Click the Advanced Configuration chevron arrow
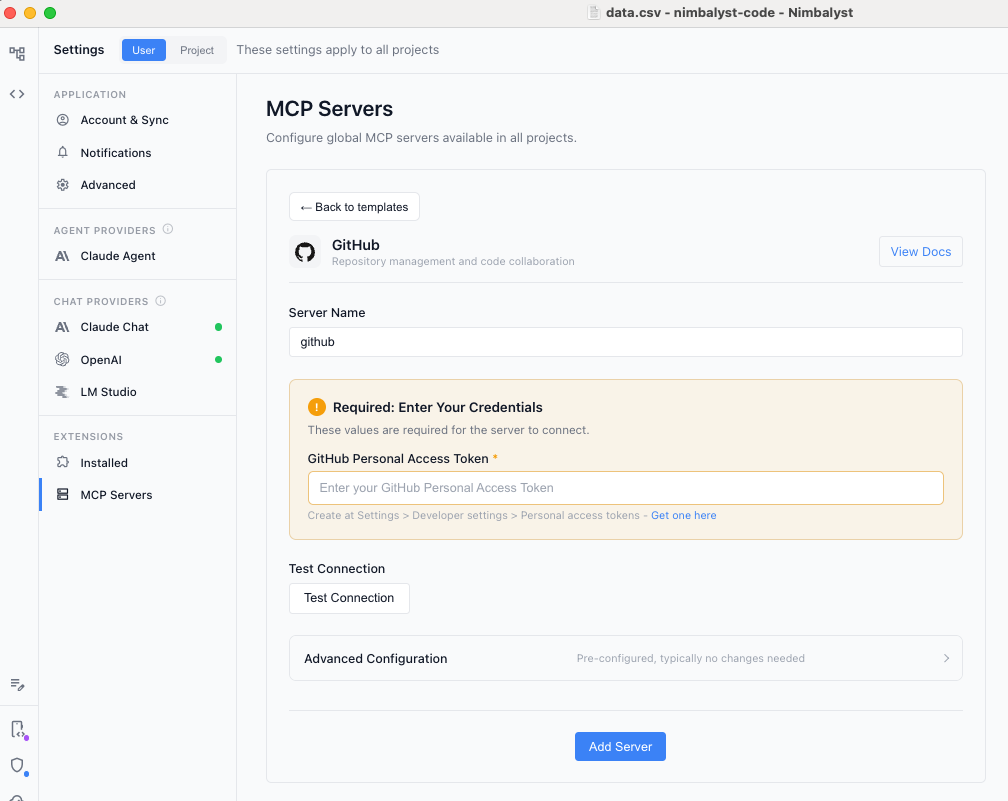Viewport: 1008px width, 801px height. coord(946,658)
